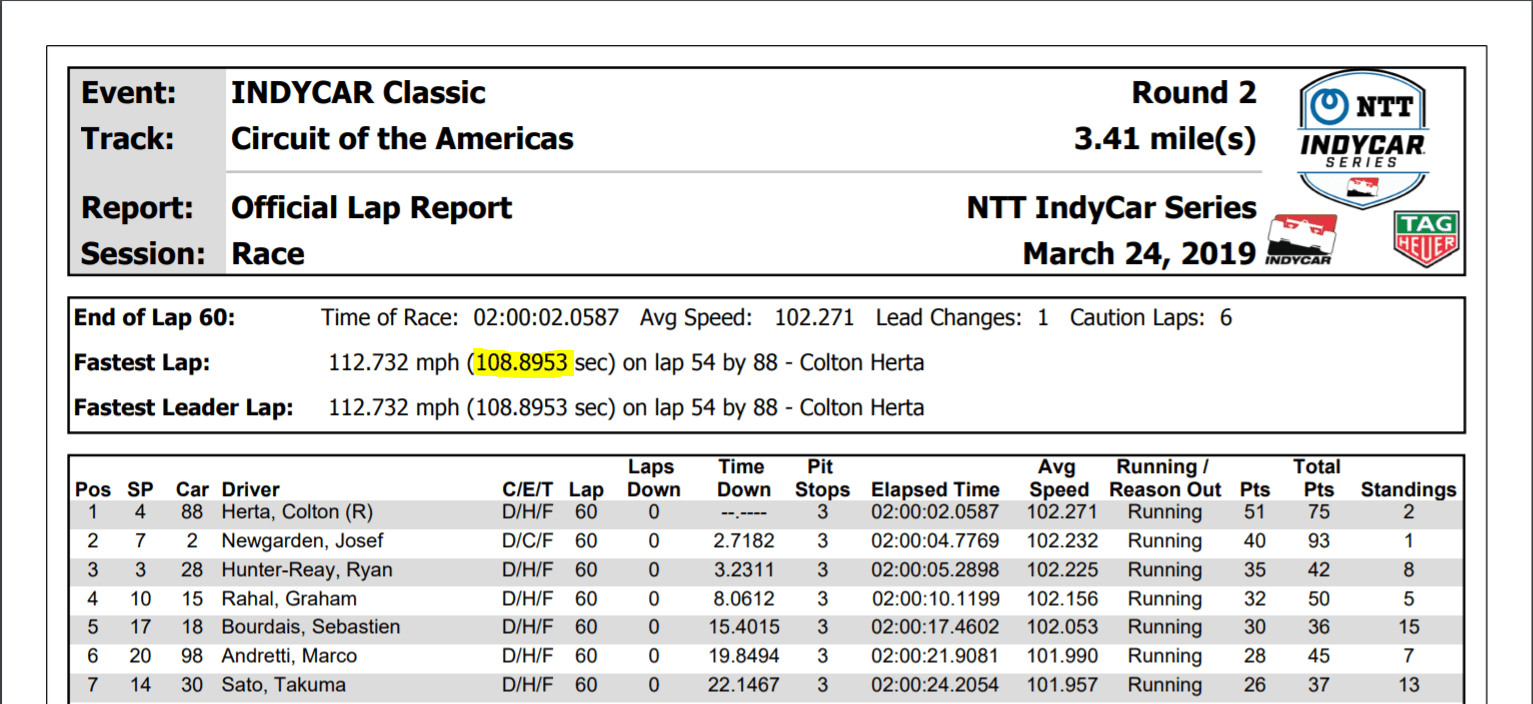Click Sato's time down value 22.1467

(742, 685)
